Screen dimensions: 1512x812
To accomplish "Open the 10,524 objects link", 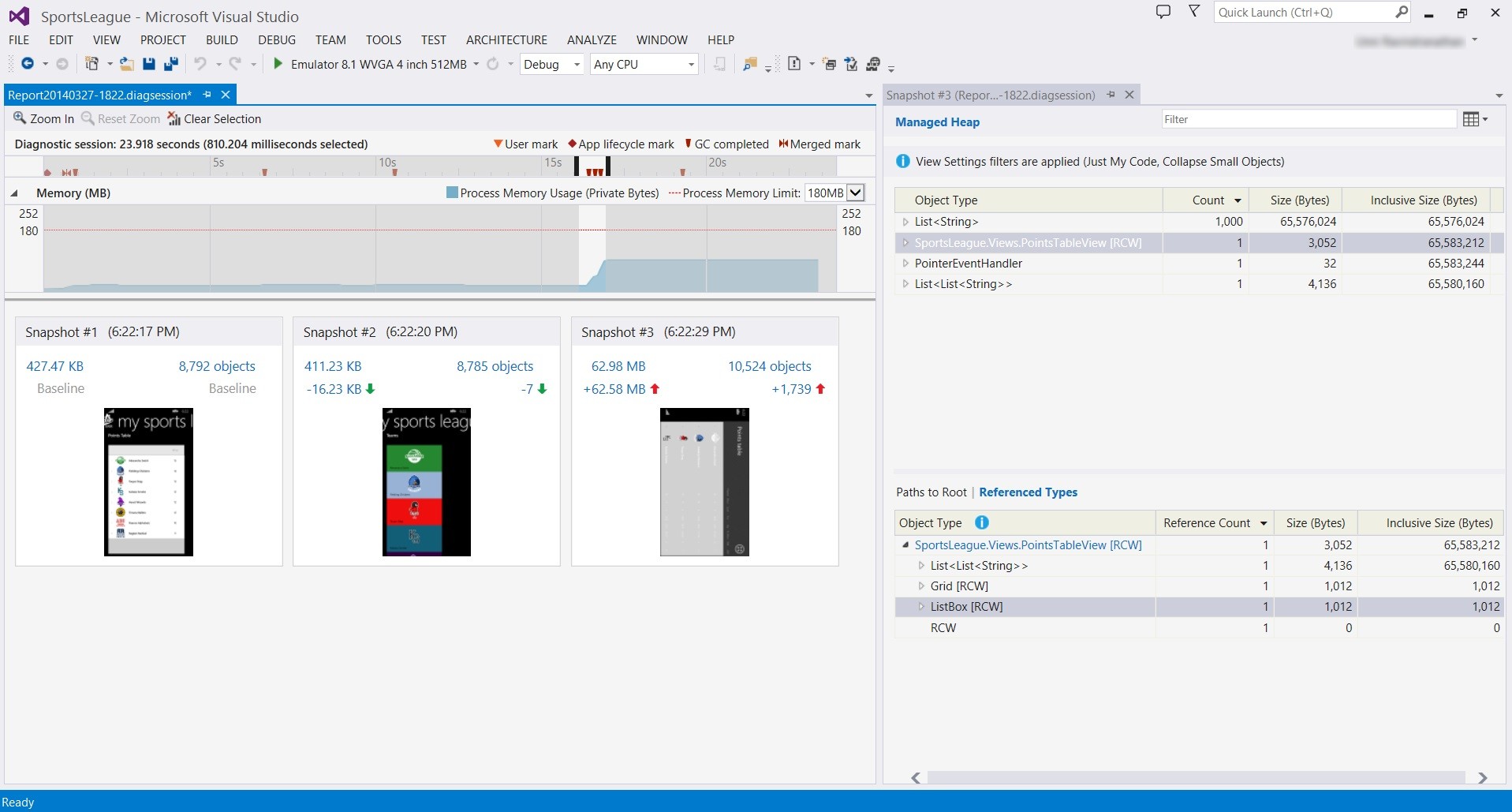I will (769, 366).
